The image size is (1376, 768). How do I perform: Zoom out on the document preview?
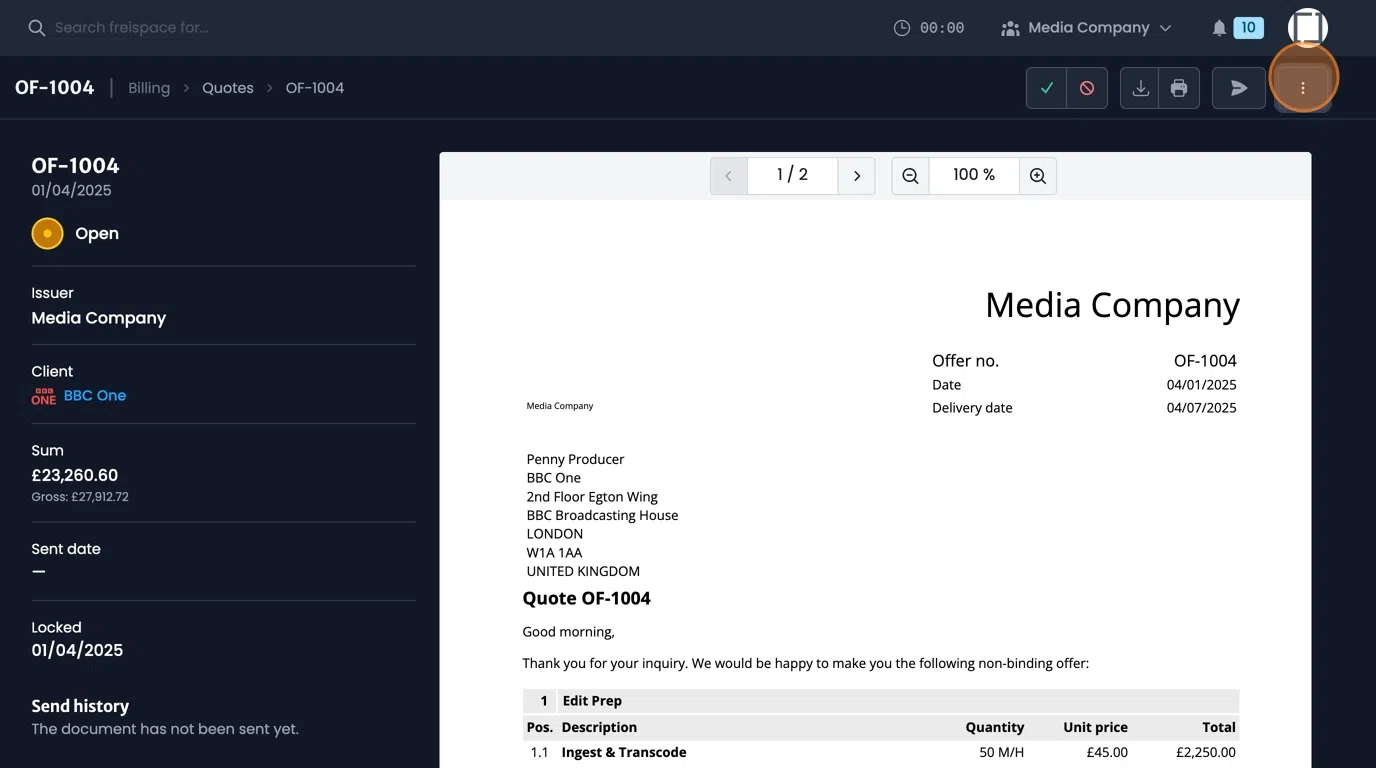tap(909, 175)
